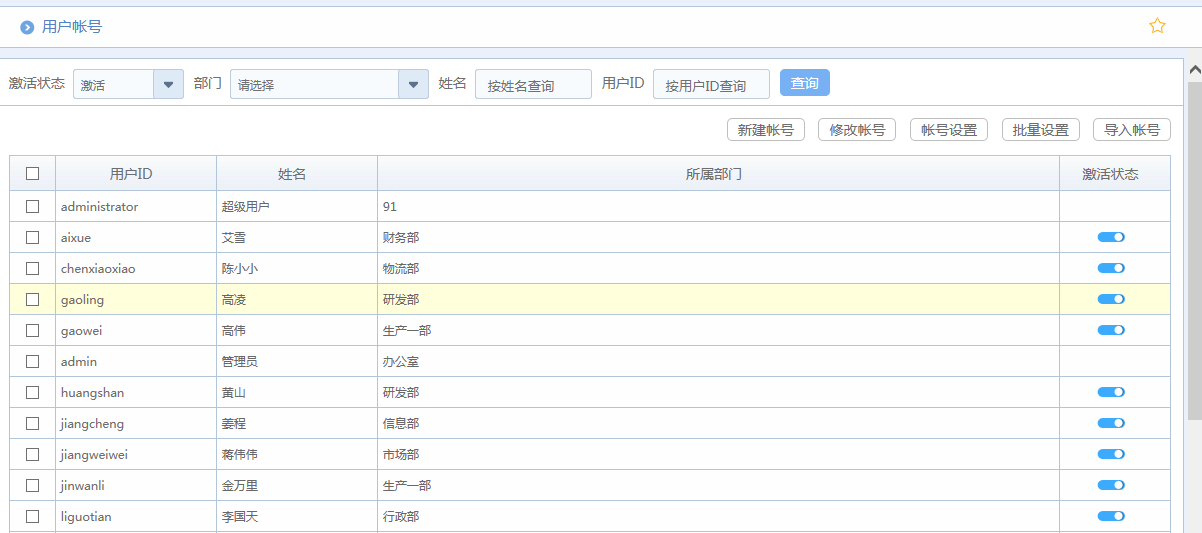Click the 帐号设置 button

point(948,130)
